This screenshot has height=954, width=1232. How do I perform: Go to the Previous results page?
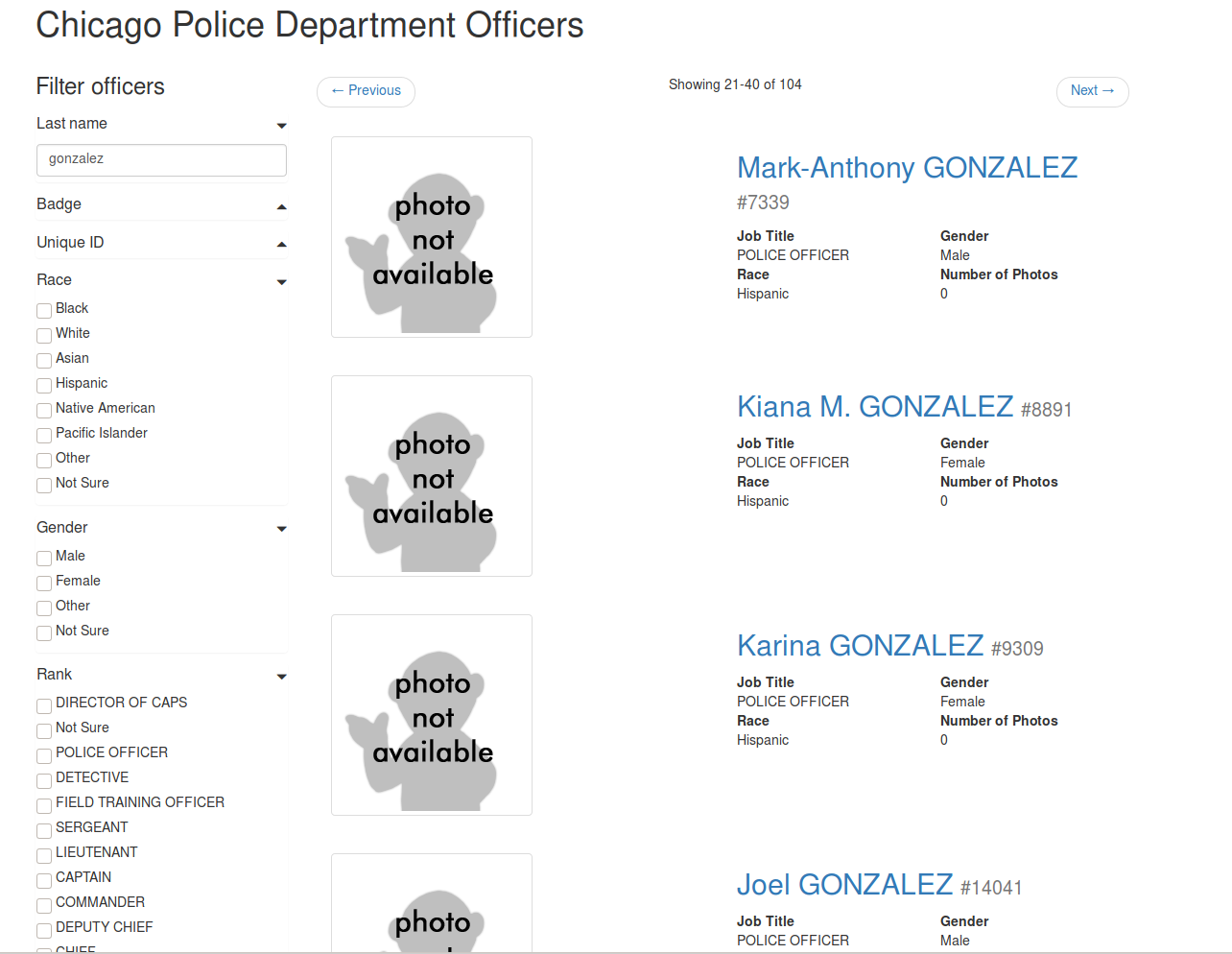click(x=366, y=91)
